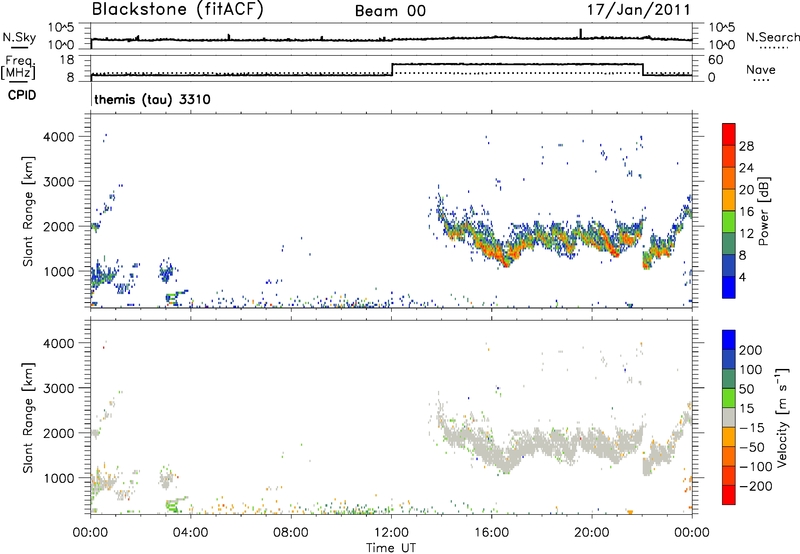Click the Slant Range label of power panel

[x=28, y=211]
